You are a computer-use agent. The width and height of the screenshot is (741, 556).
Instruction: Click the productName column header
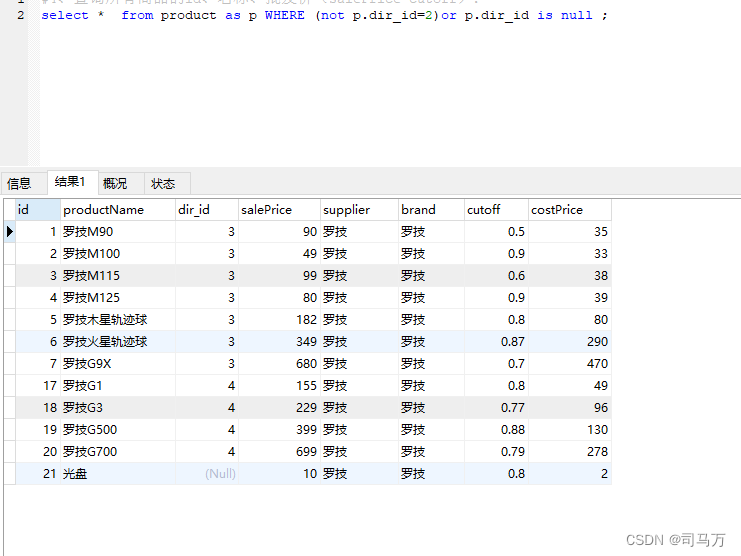[x=118, y=210]
